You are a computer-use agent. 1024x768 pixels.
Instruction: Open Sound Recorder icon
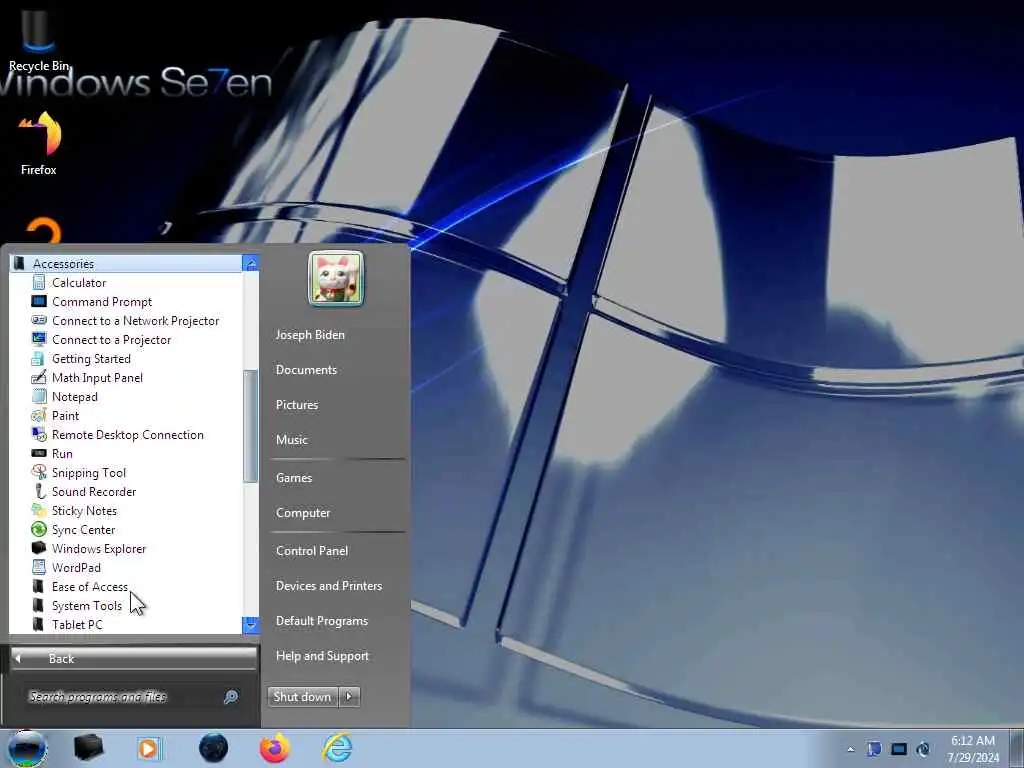tap(39, 492)
